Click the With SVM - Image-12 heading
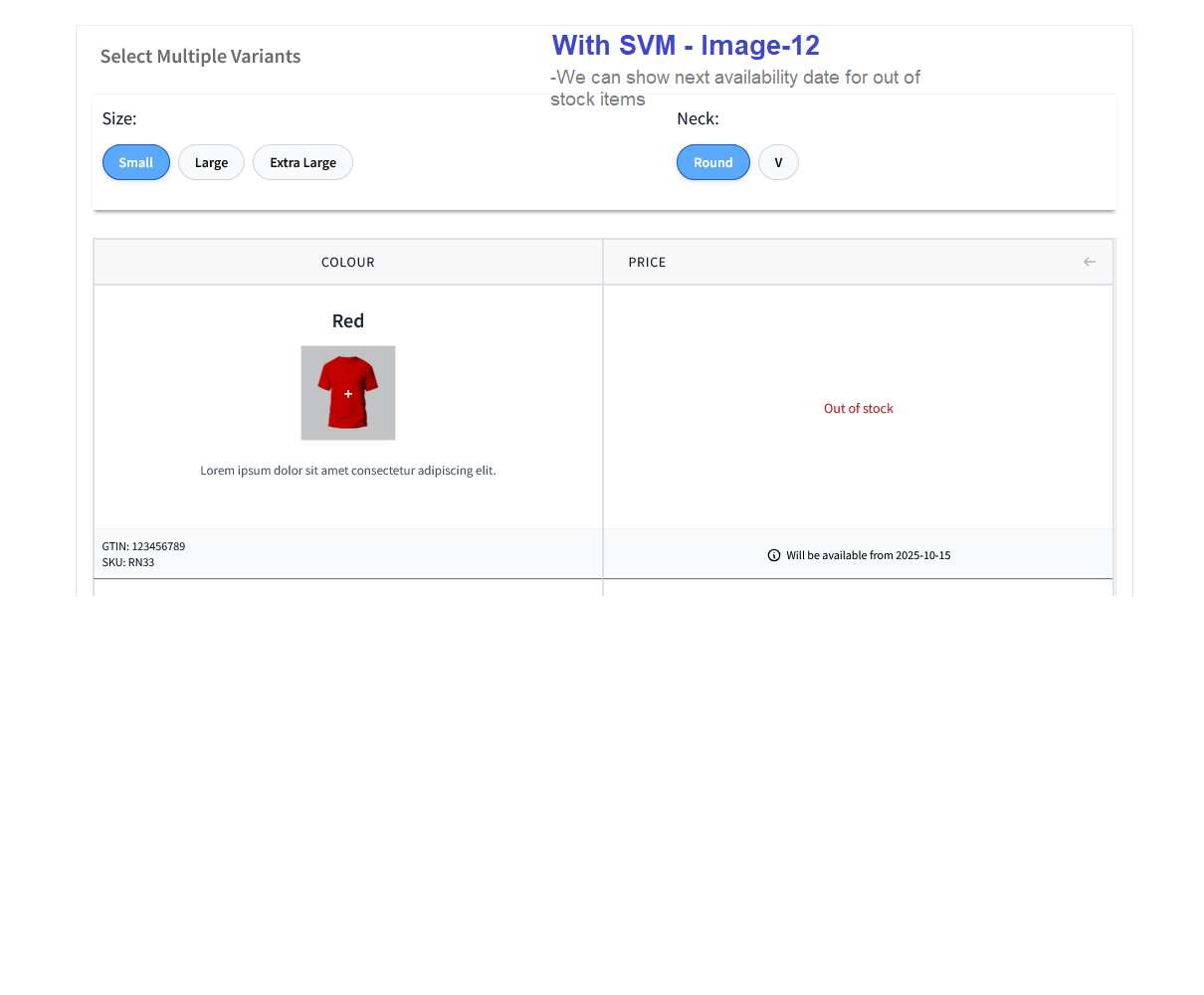Image resolution: width=1204 pixels, height=995 pixels. (686, 46)
